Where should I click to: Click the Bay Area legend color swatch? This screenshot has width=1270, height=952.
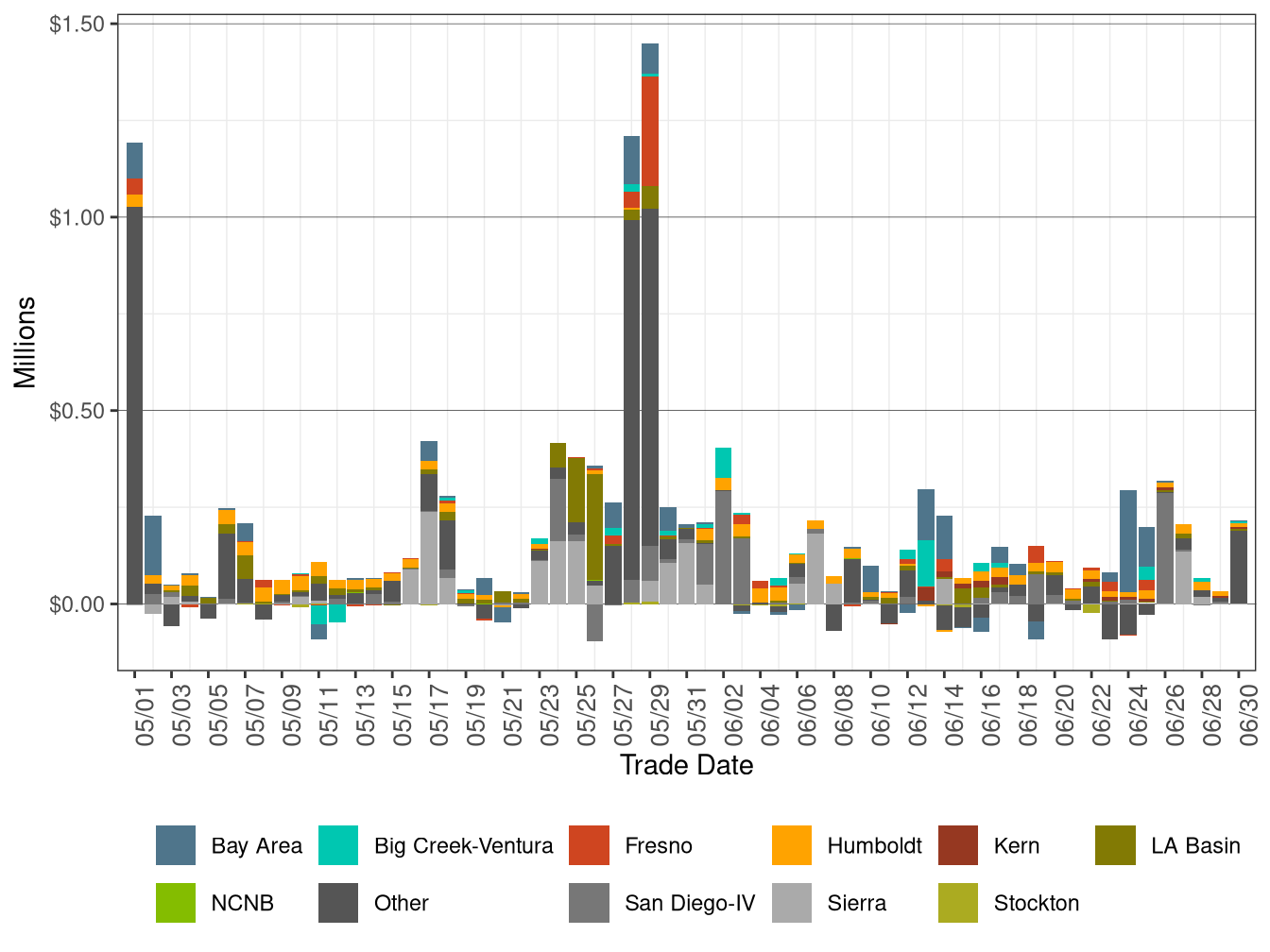point(176,845)
